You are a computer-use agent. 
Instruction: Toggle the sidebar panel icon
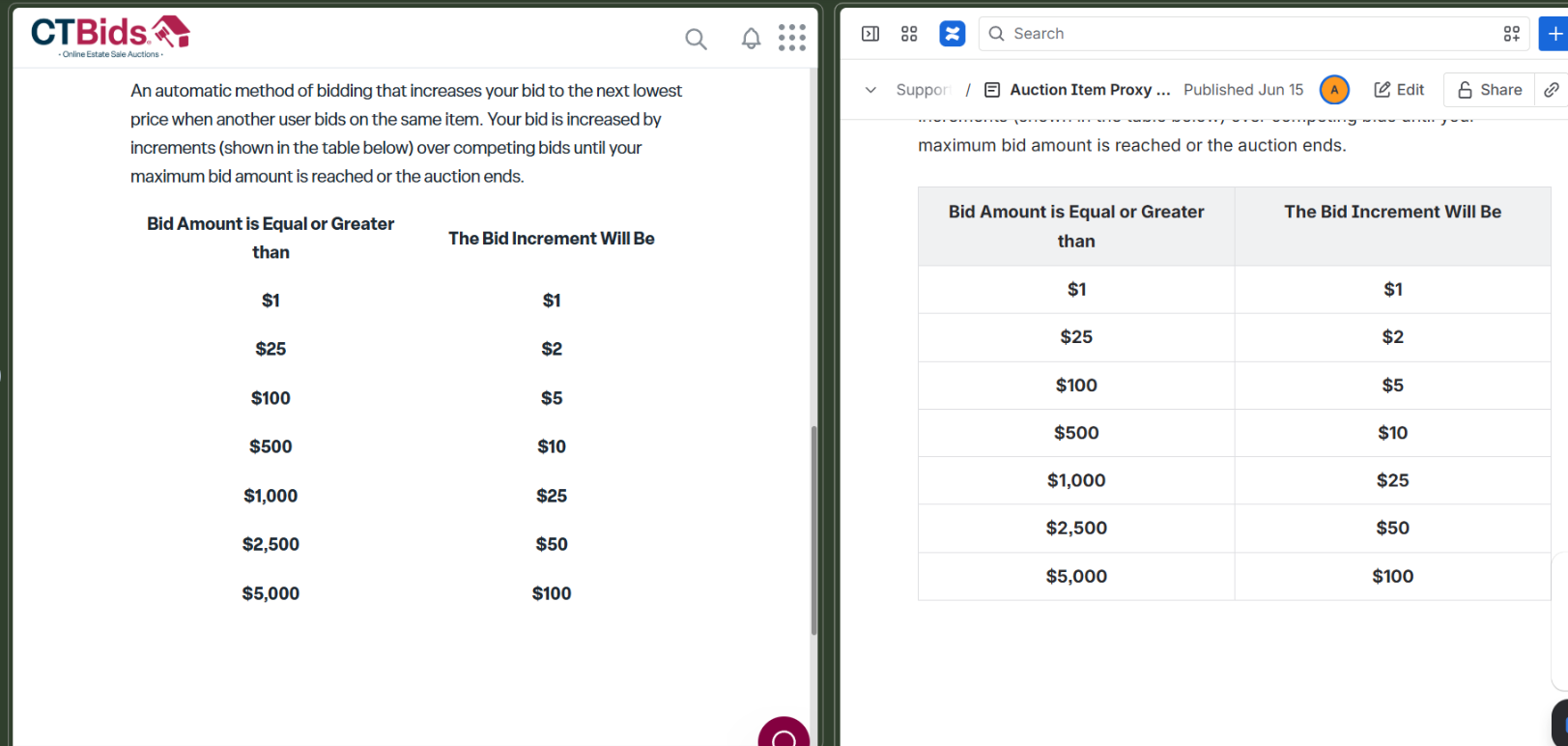870,34
